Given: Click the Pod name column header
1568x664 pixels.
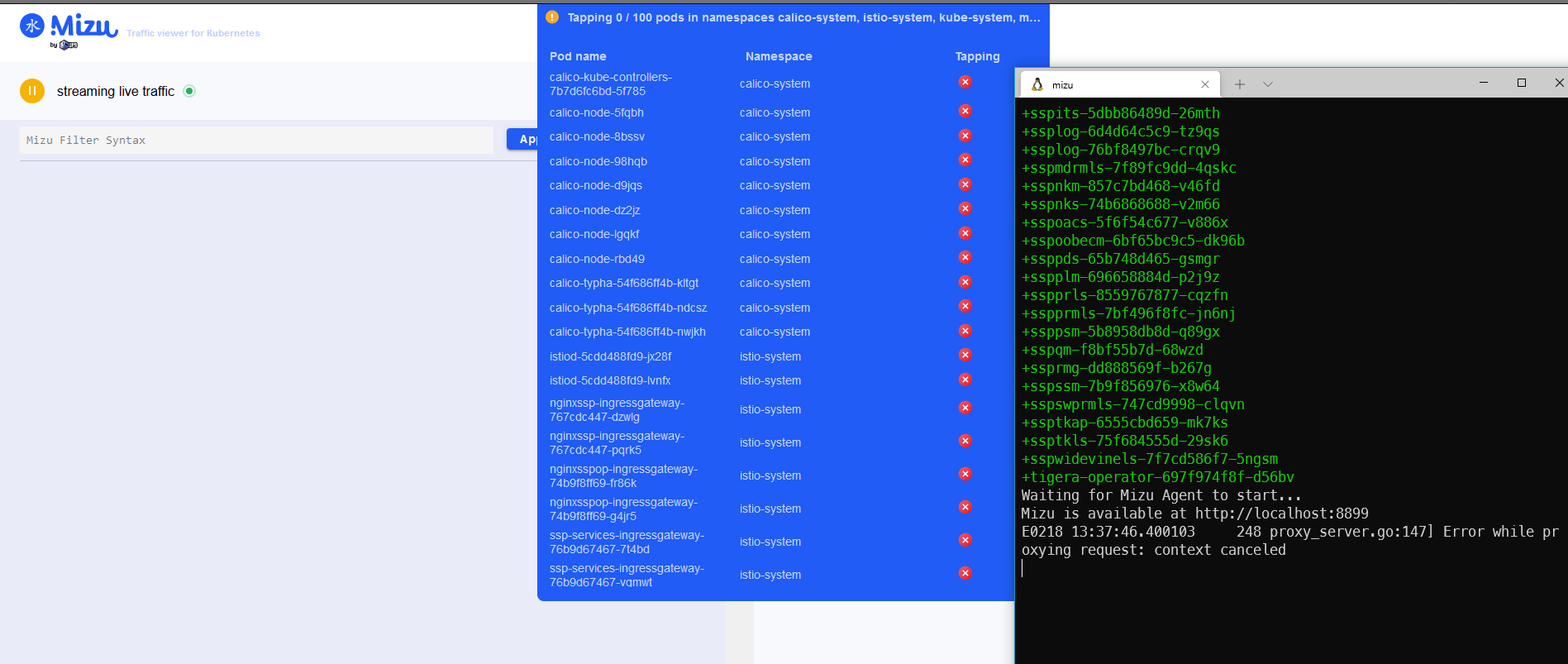Looking at the screenshot, I should pos(578,56).
